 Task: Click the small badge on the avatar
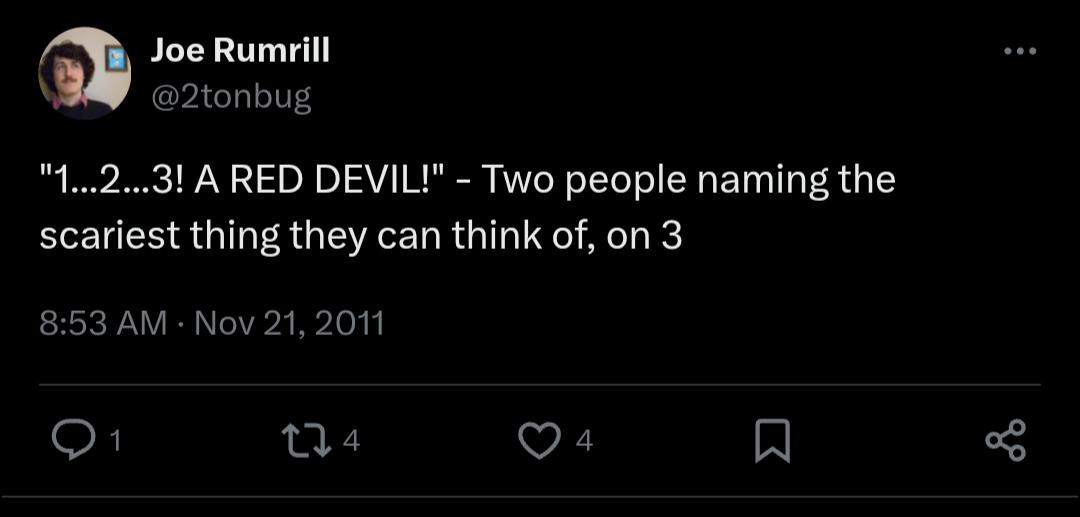click(x=118, y=57)
